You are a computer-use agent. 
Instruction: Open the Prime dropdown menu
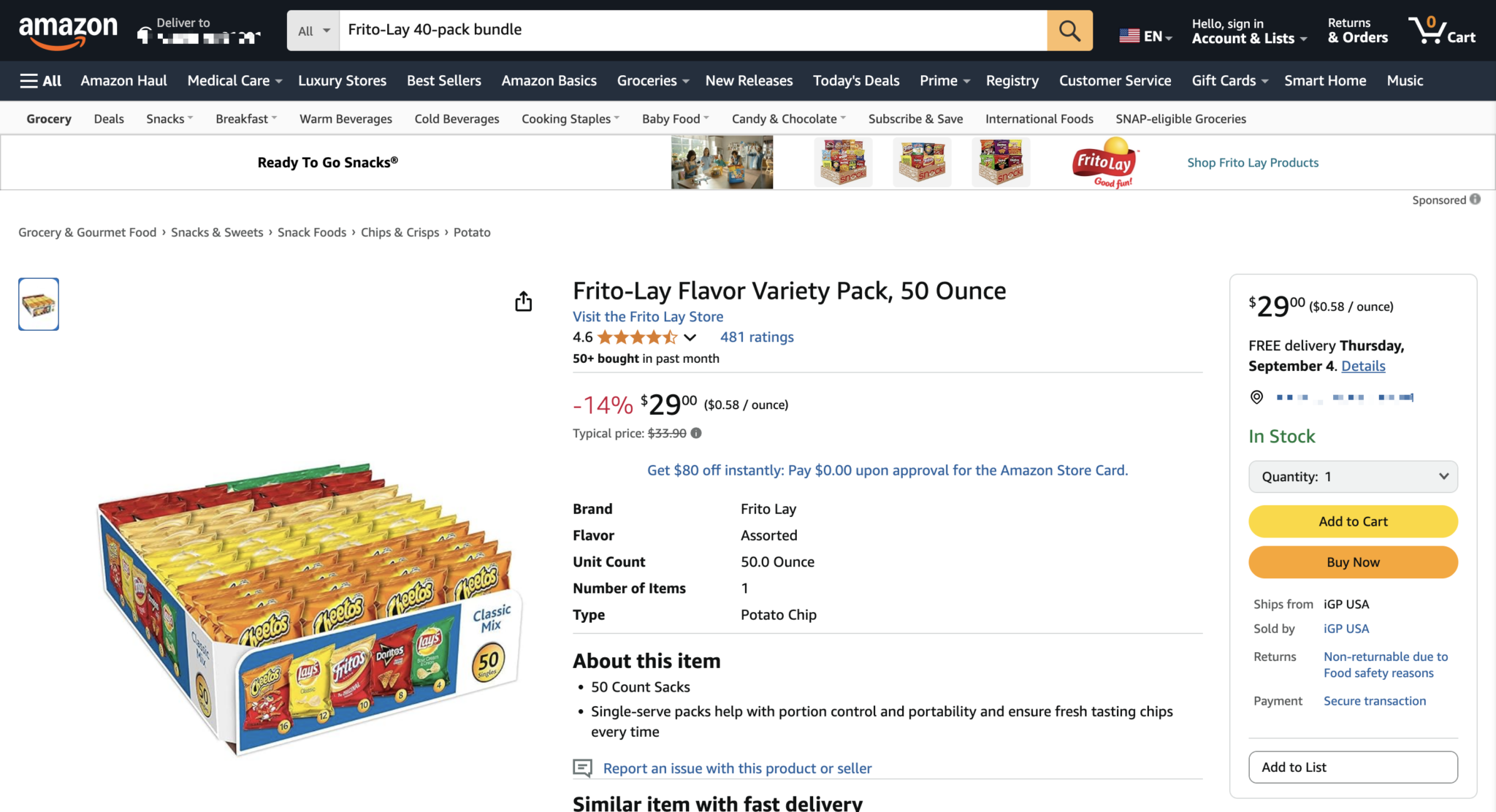click(x=943, y=80)
